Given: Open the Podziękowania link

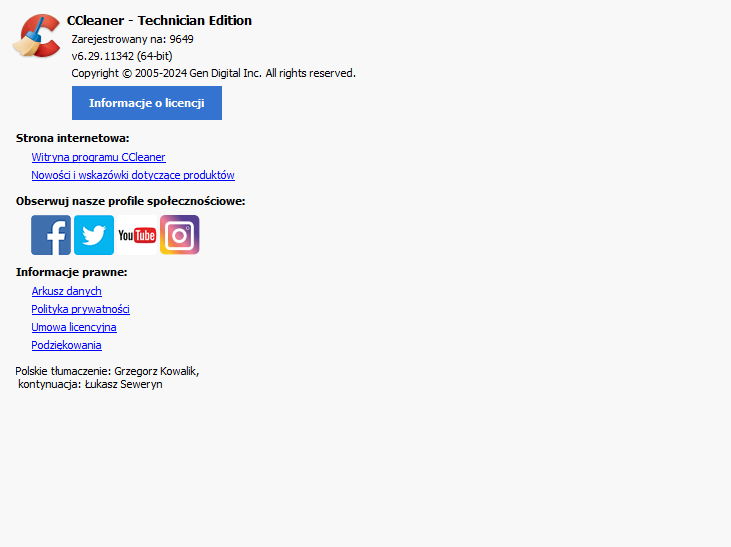Looking at the screenshot, I should tap(67, 345).
